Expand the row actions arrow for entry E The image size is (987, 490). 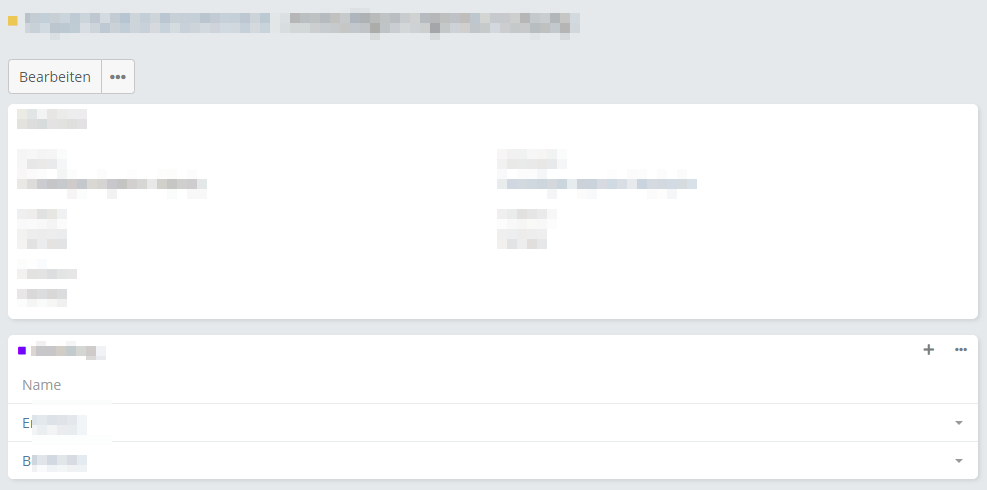coord(959,423)
